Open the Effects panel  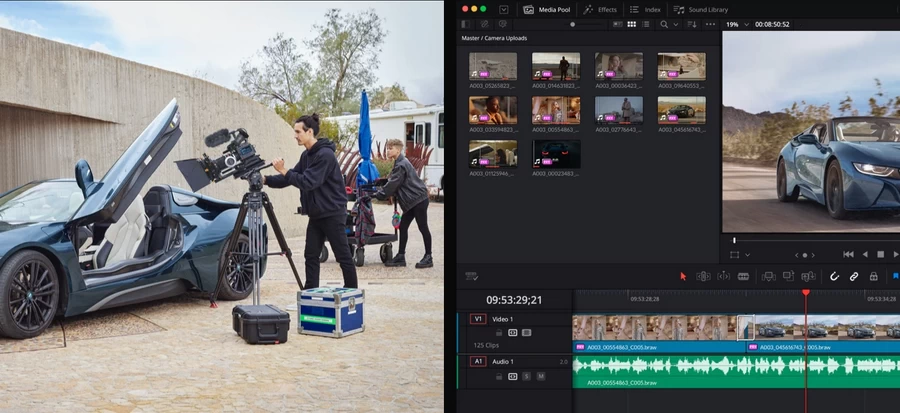point(600,10)
